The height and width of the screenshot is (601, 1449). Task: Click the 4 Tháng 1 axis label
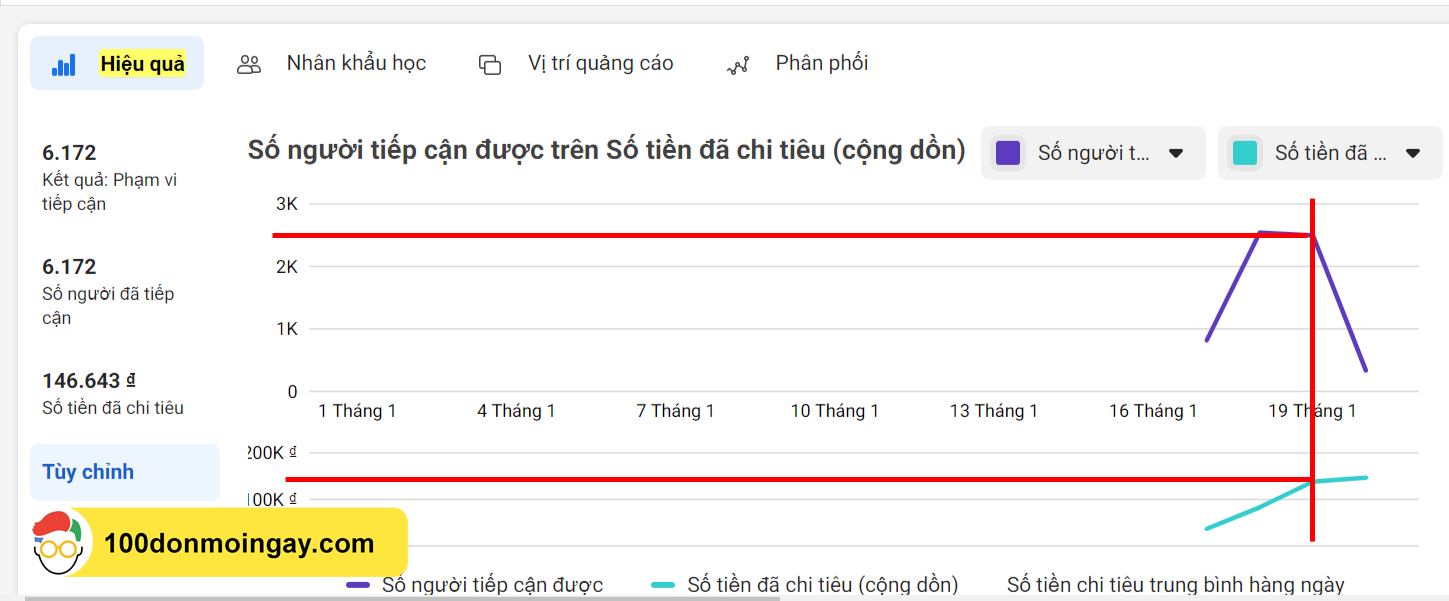click(x=516, y=411)
